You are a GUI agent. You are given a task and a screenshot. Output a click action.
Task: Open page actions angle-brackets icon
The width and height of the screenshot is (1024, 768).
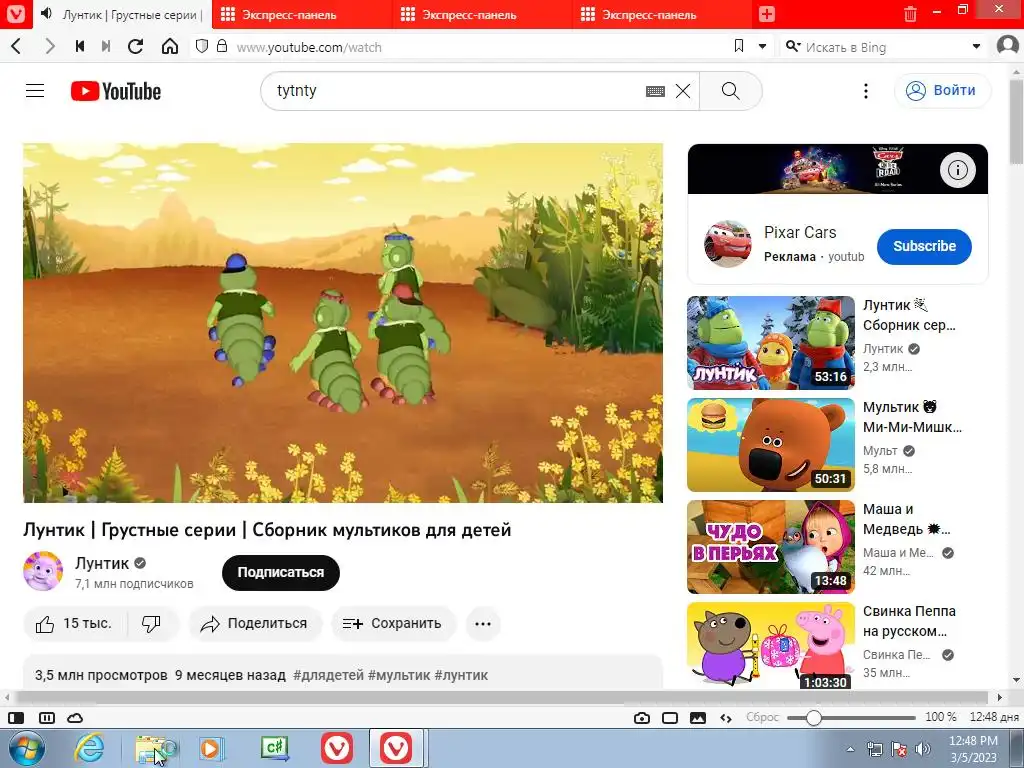(x=726, y=718)
